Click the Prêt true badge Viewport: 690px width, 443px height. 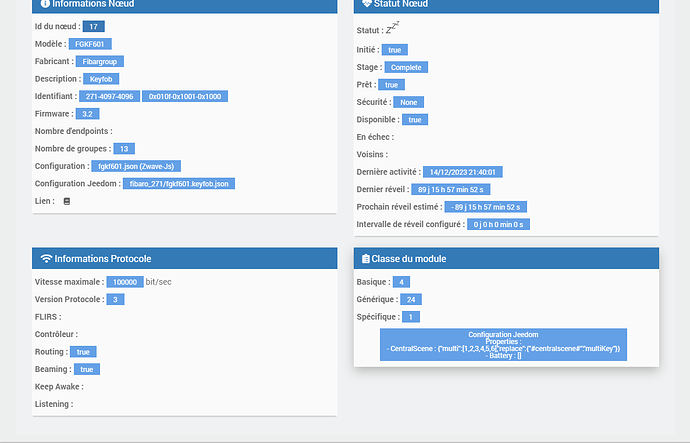[392, 84]
